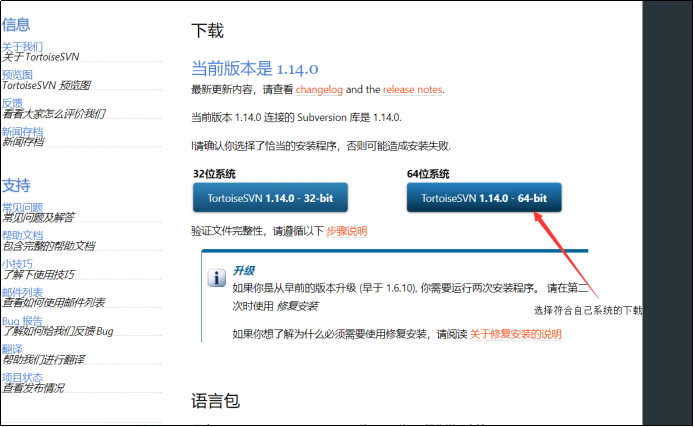Click text 看看大家怎么评价我们
This screenshot has width=694, height=427.
click(x=54, y=114)
